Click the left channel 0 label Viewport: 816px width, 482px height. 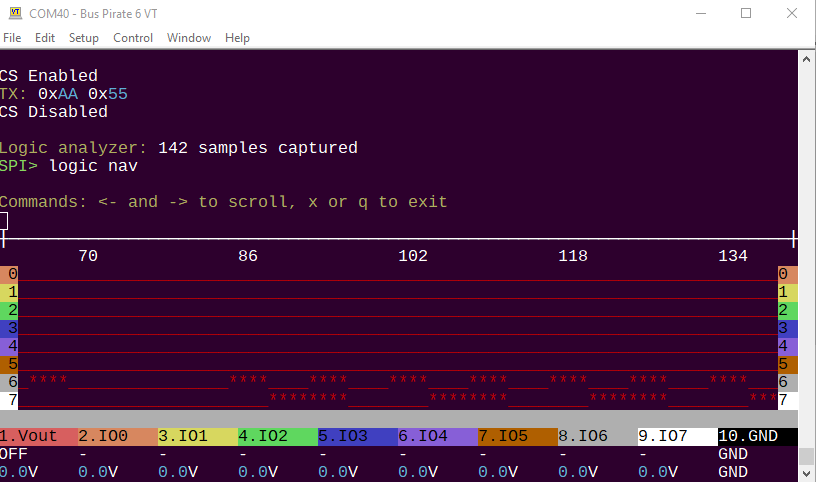click(x=9, y=274)
